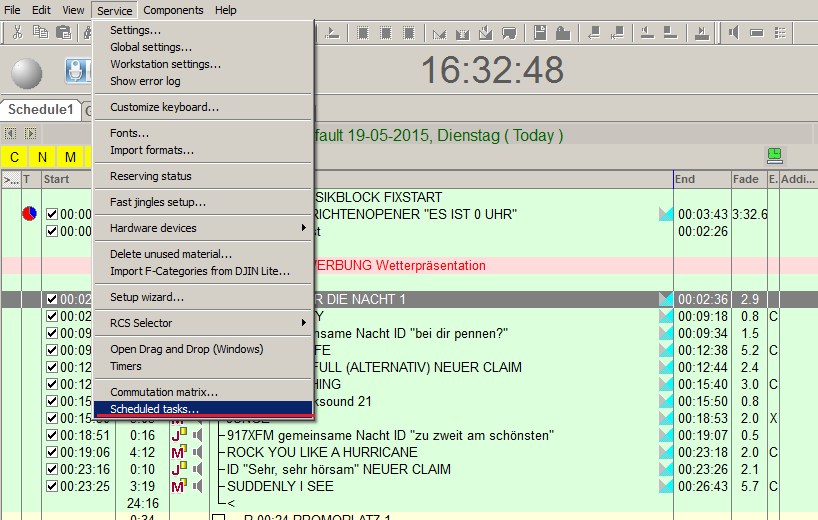
Task: Click the grey sphere status indicator
Action: click(27, 74)
